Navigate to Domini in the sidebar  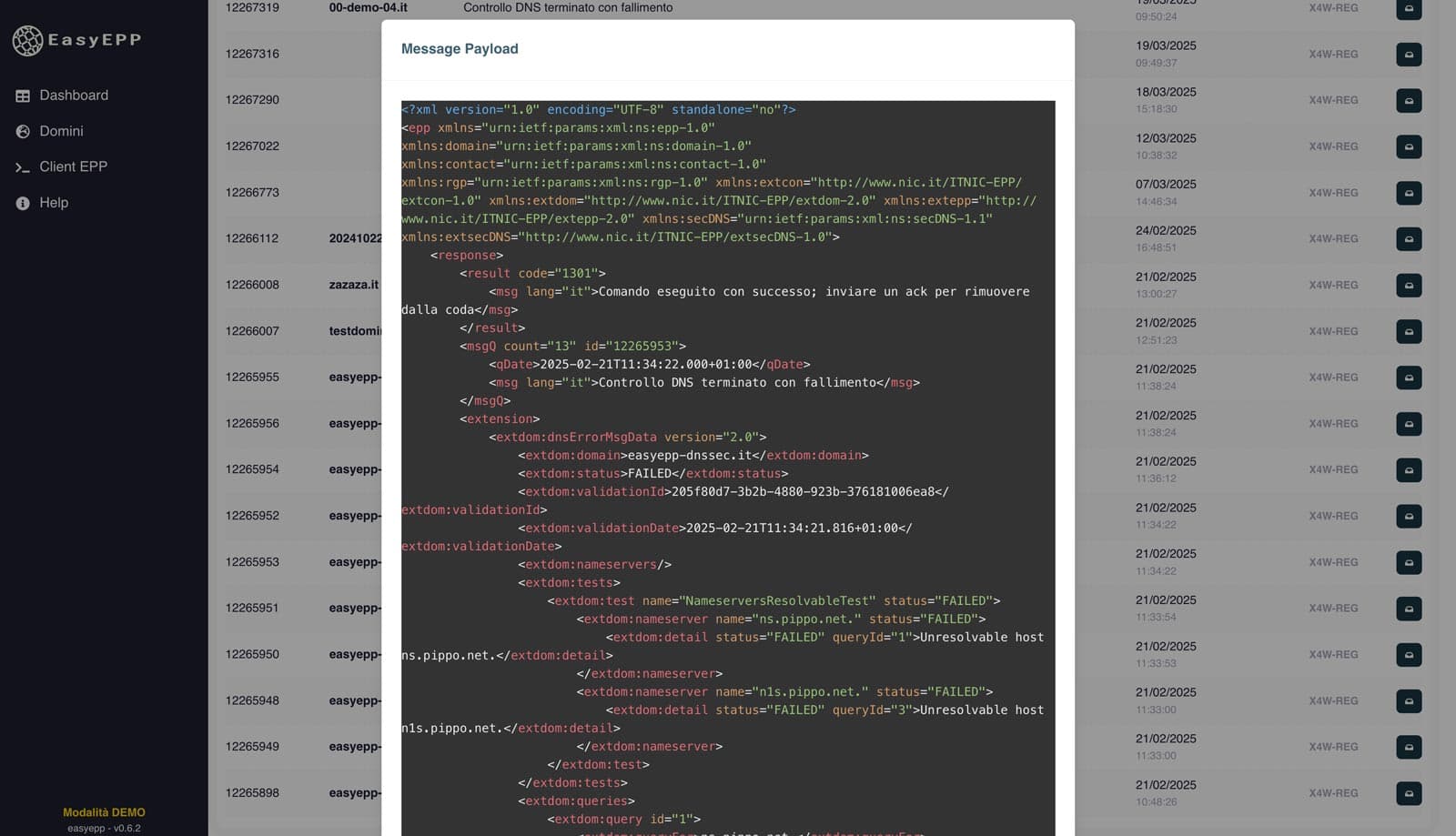[x=61, y=130]
